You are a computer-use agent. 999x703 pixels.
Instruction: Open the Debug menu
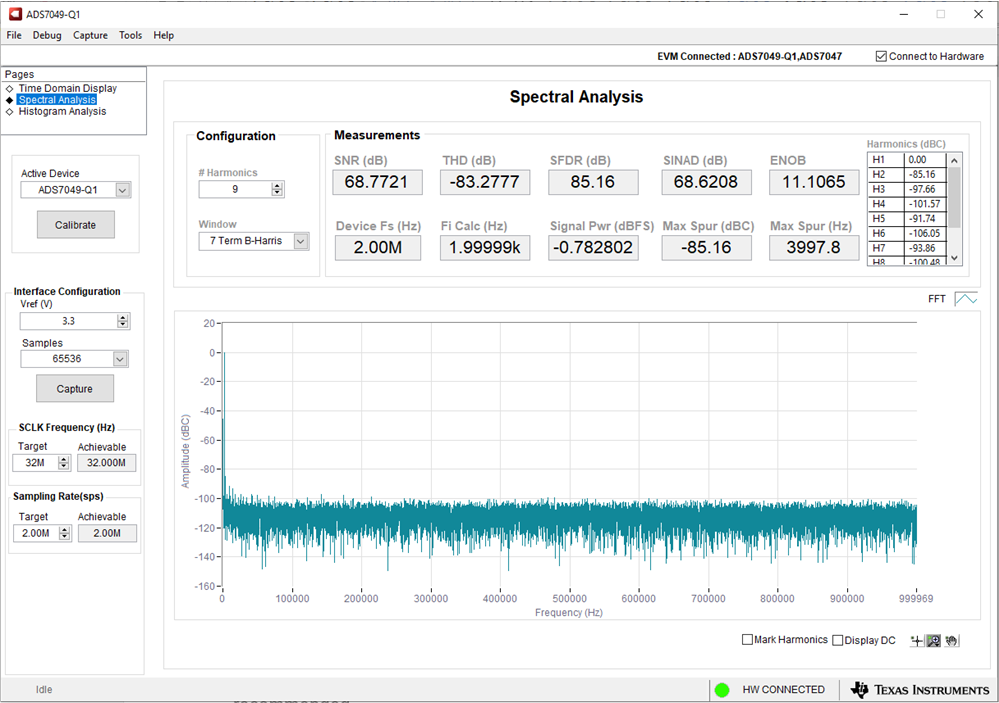pyautogui.click(x=47, y=35)
